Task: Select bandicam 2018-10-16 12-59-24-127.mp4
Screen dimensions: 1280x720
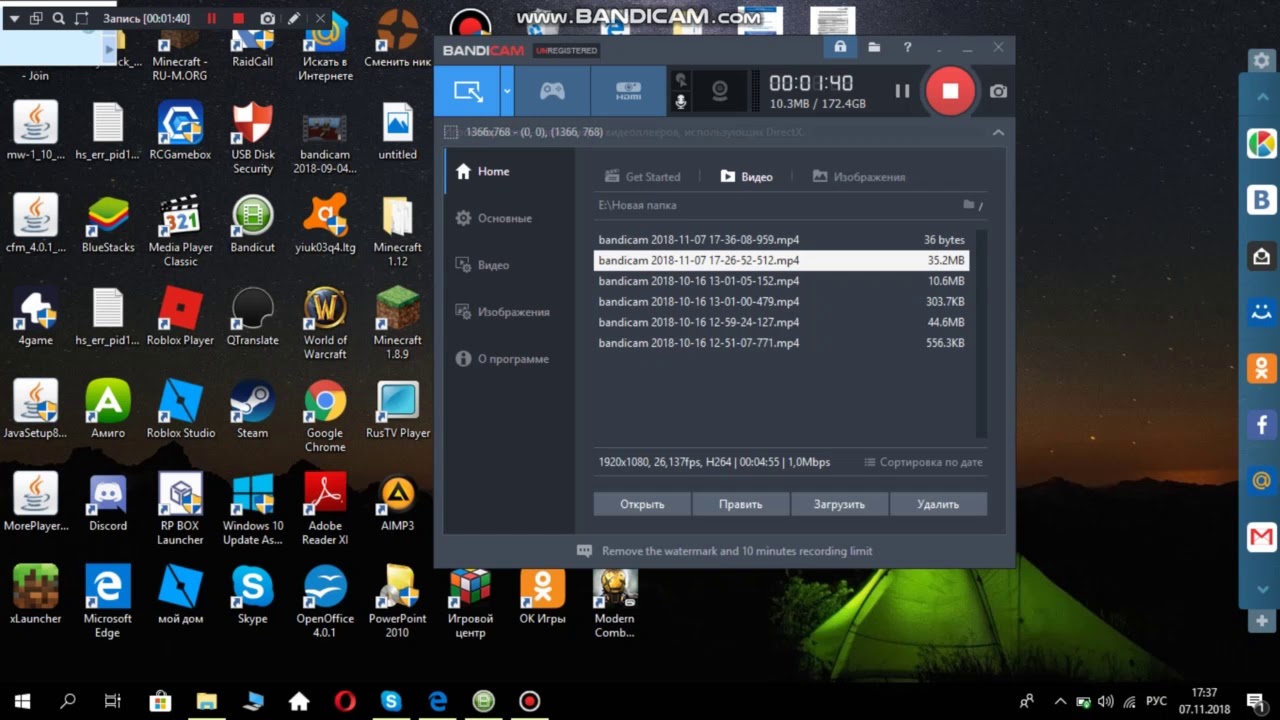Action: pos(781,322)
